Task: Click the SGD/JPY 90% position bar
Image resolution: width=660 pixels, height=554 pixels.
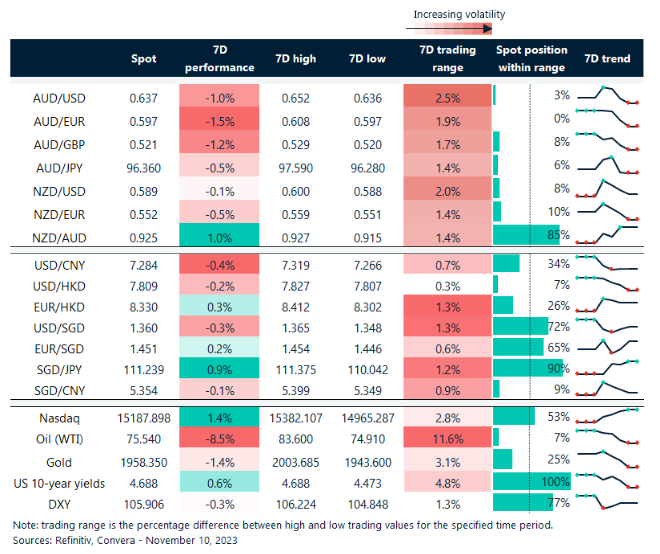Action: coord(529,368)
